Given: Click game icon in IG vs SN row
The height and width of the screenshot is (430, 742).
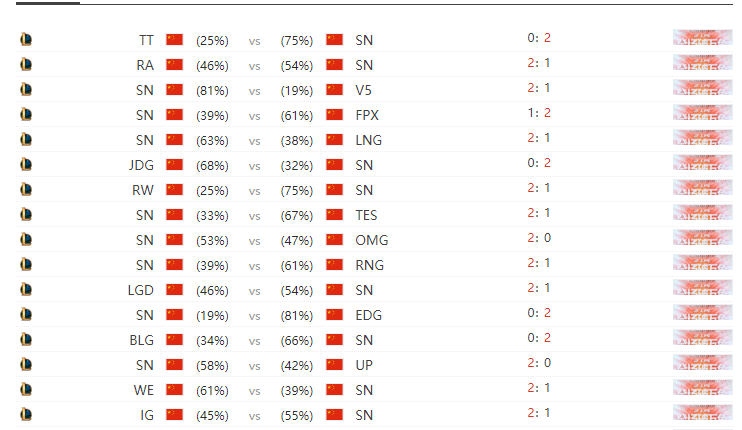Looking at the screenshot, I should coord(26,414).
